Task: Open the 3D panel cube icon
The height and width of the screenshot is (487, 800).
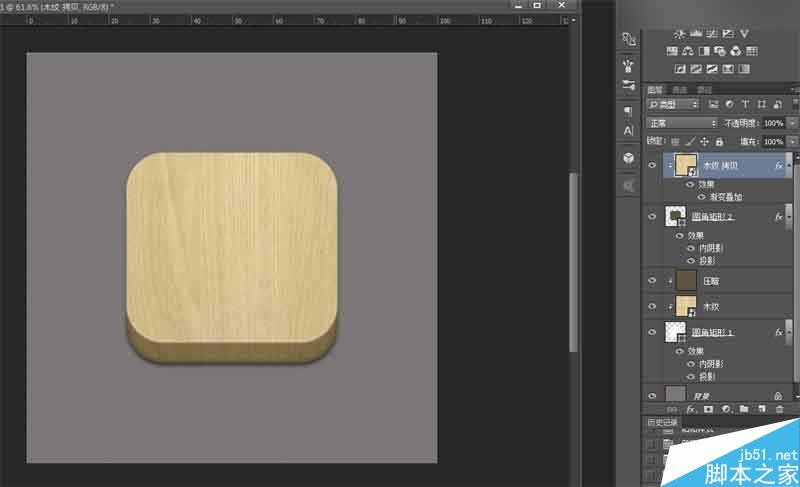Action: [629, 158]
